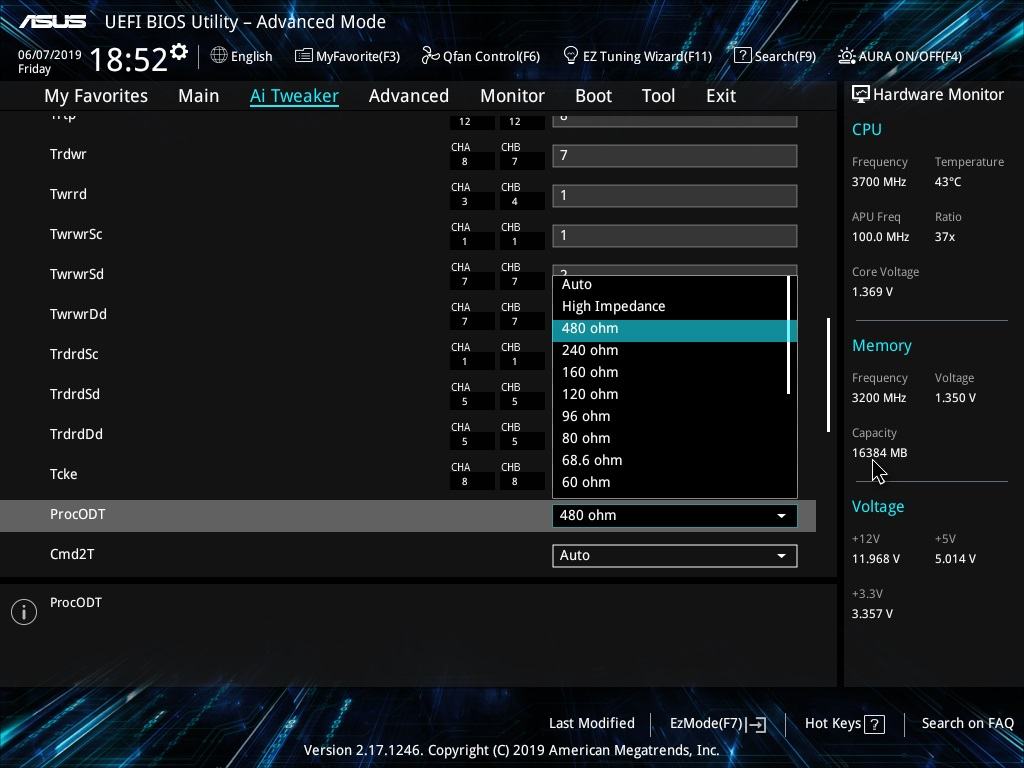Go to the Exit tab
Viewport: 1024px width, 768px height.
721,96
